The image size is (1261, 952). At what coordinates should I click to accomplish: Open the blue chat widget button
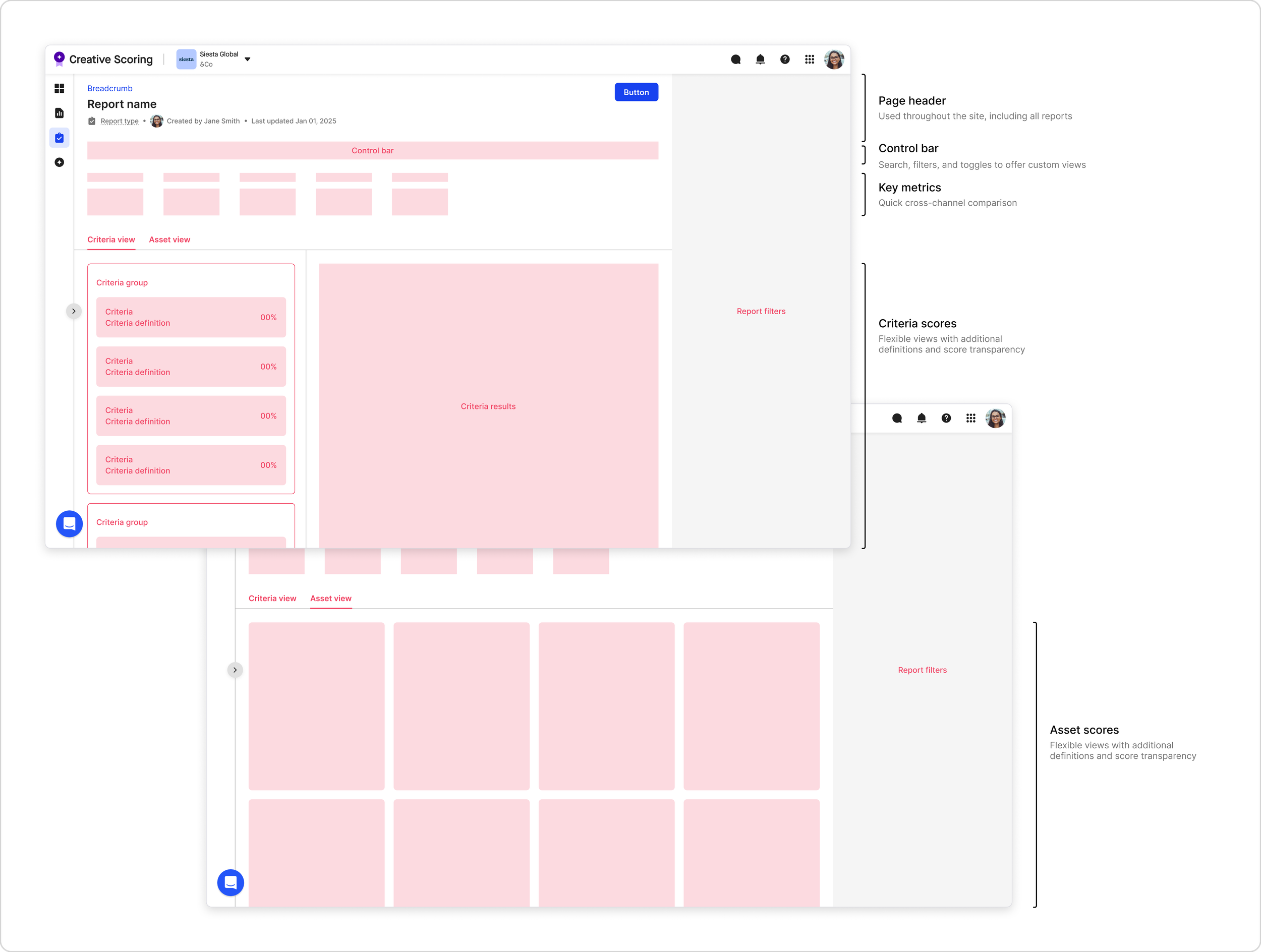tap(69, 523)
